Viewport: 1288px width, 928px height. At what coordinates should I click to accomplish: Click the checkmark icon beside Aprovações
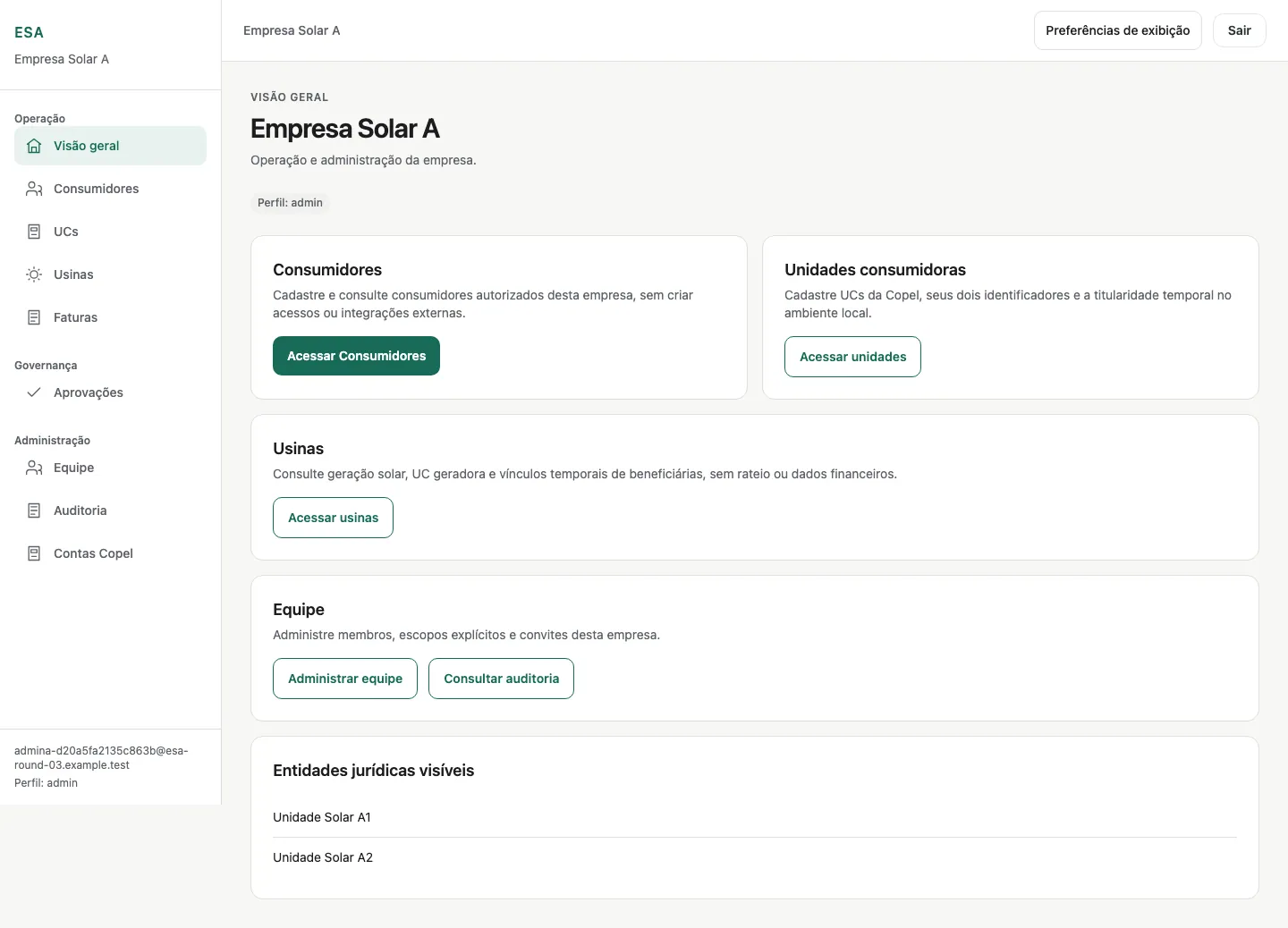tap(34, 392)
